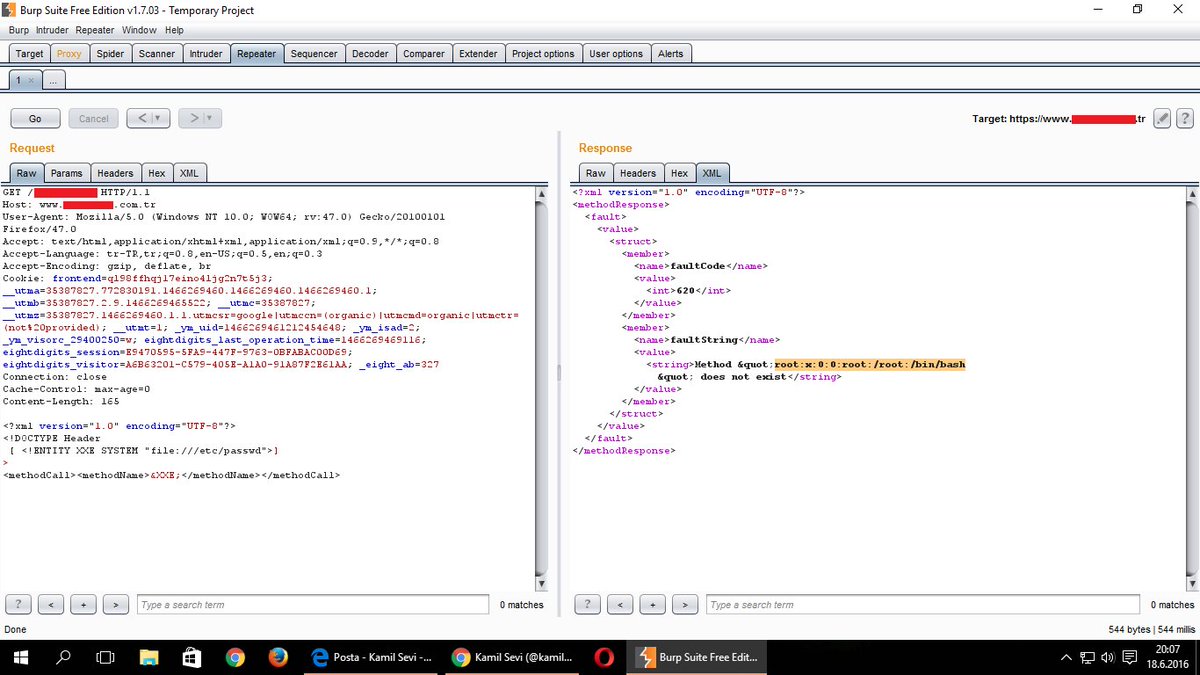Switch to the Decoder tab

(370, 54)
